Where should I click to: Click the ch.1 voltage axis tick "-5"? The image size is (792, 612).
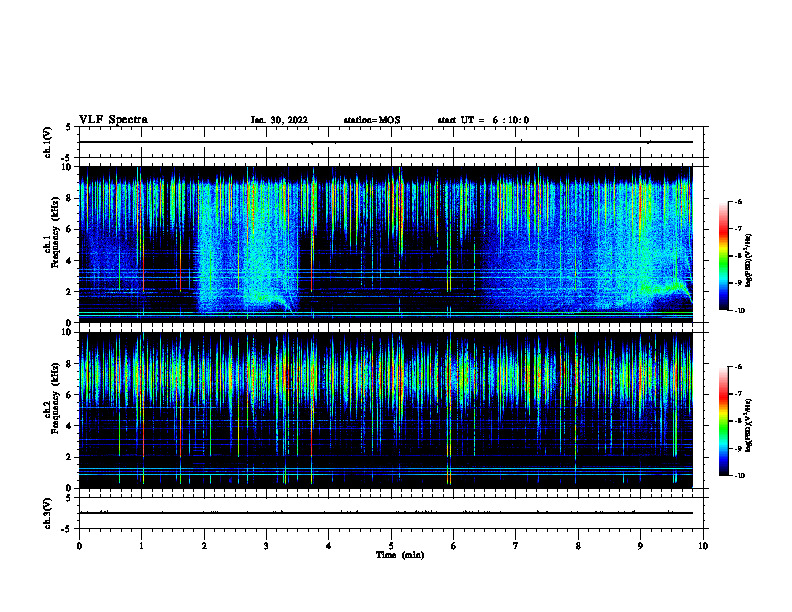67,158
